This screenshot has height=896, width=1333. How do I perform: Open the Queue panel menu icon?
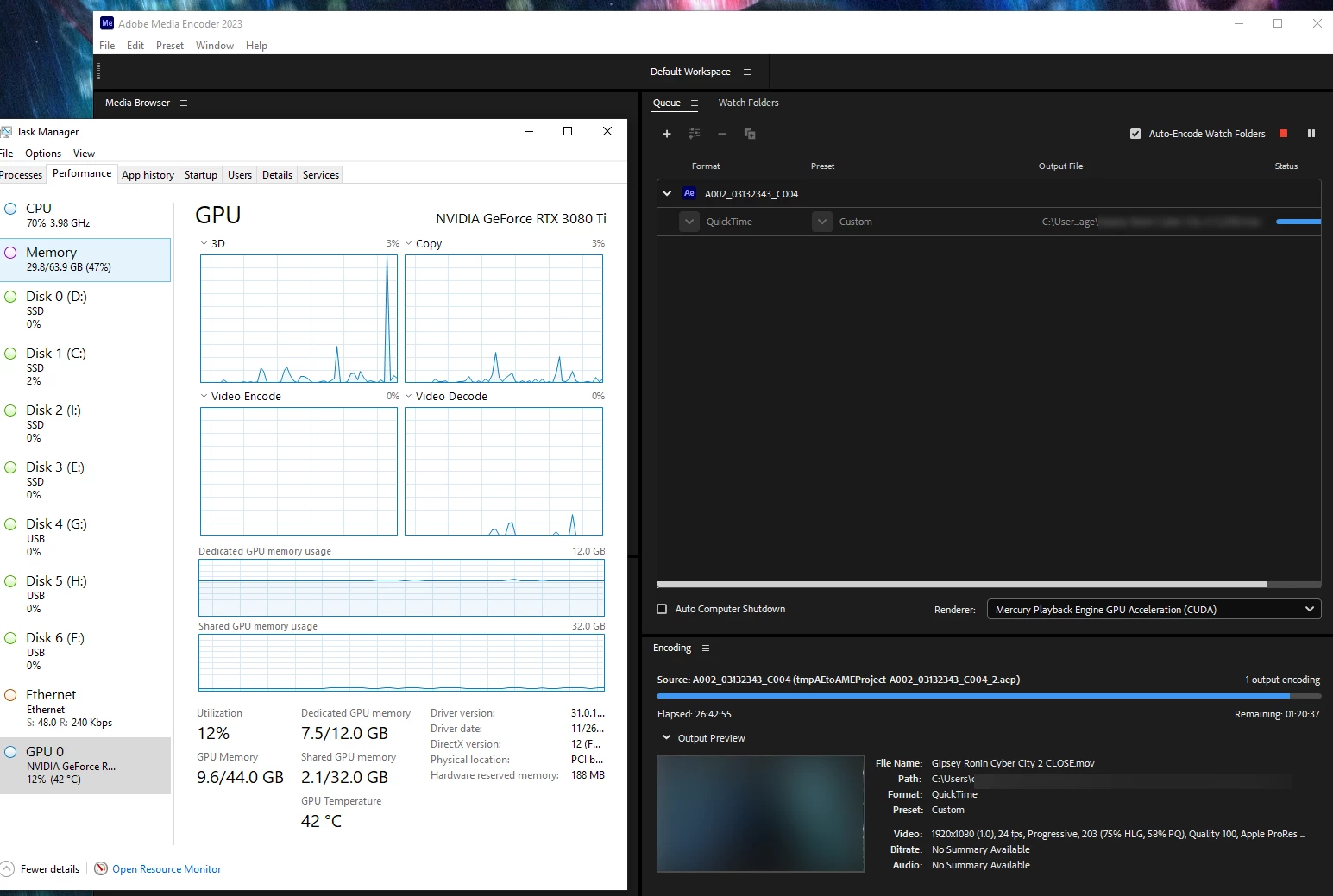coord(695,103)
